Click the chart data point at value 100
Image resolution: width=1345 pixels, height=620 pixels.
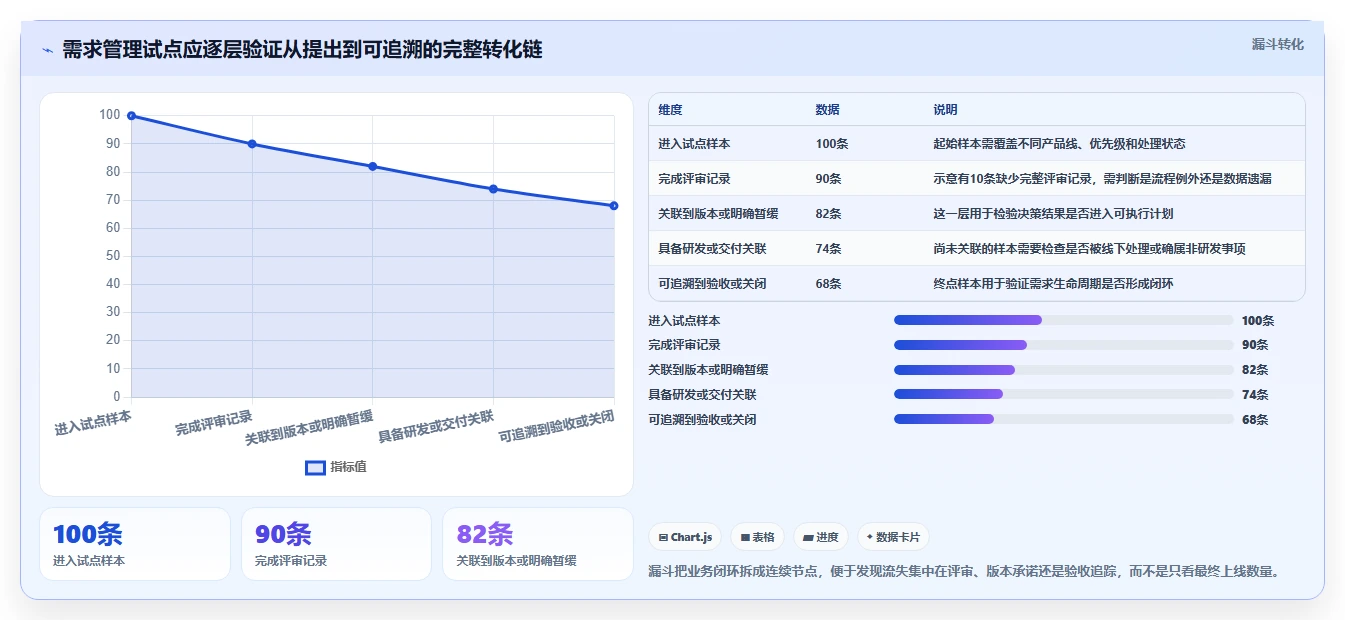pos(131,116)
